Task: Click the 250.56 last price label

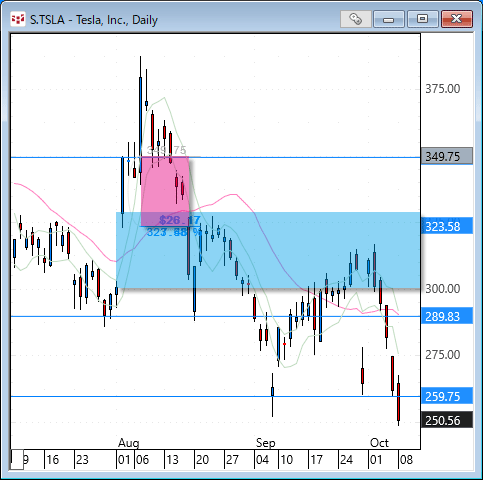Action: [x=447, y=420]
